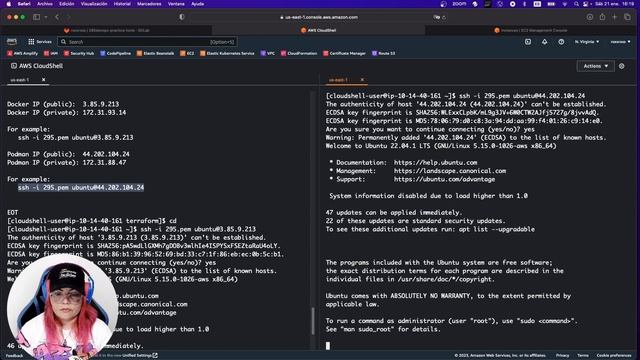Select right us-east-1 terminal tab
640x360 pixels.
pyautogui.click(x=338, y=80)
